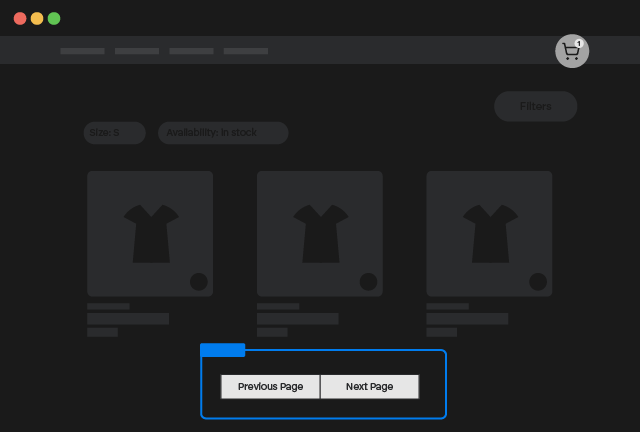
Task: Close the window with the red button
Action: coord(20,19)
